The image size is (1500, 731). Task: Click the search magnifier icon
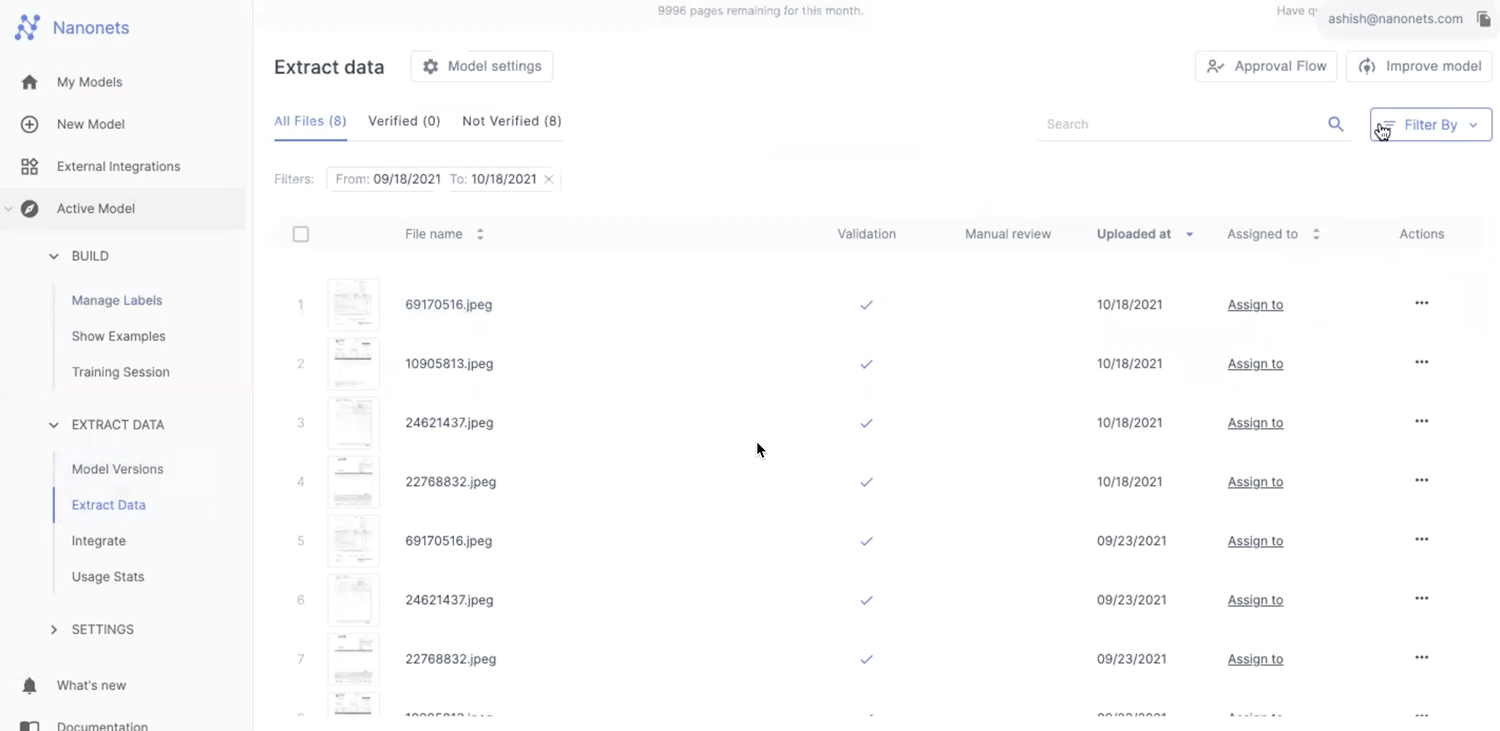(1335, 124)
